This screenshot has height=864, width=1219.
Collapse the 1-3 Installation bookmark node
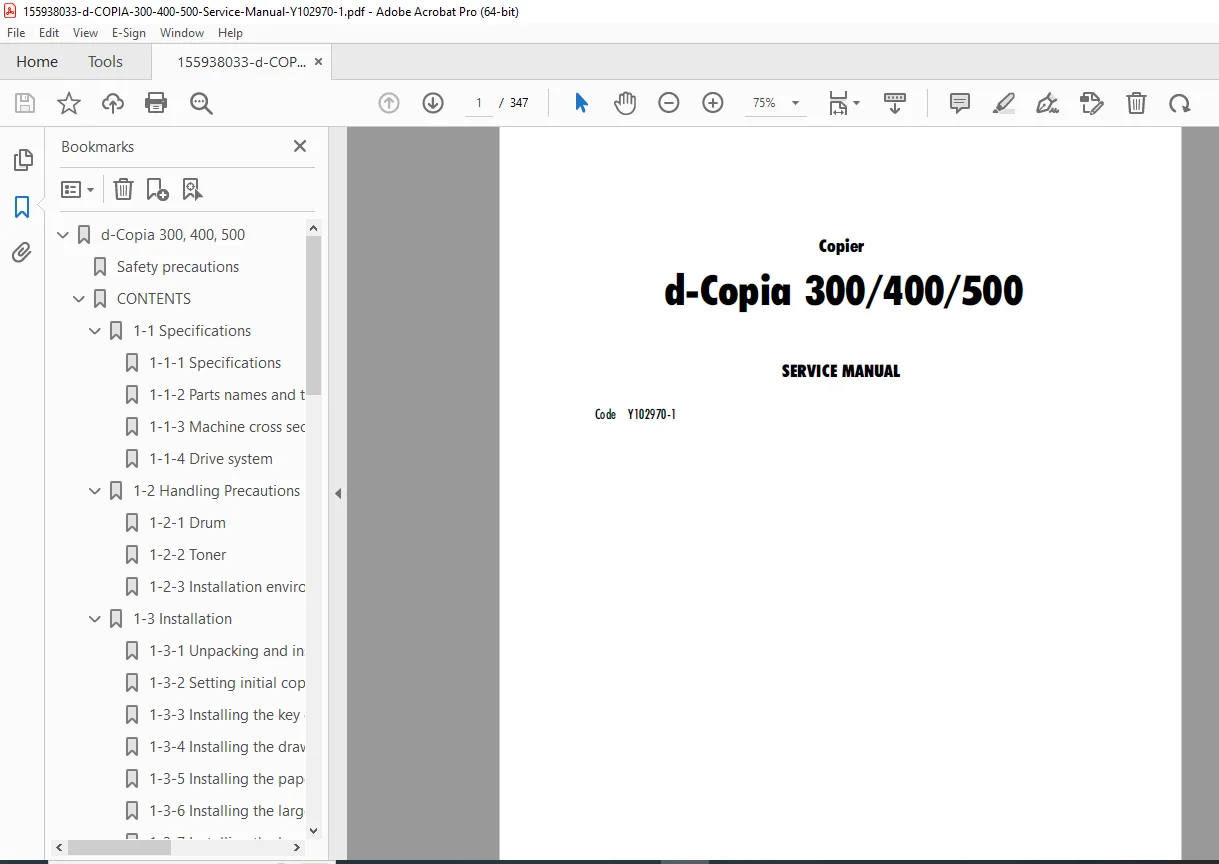coord(95,619)
